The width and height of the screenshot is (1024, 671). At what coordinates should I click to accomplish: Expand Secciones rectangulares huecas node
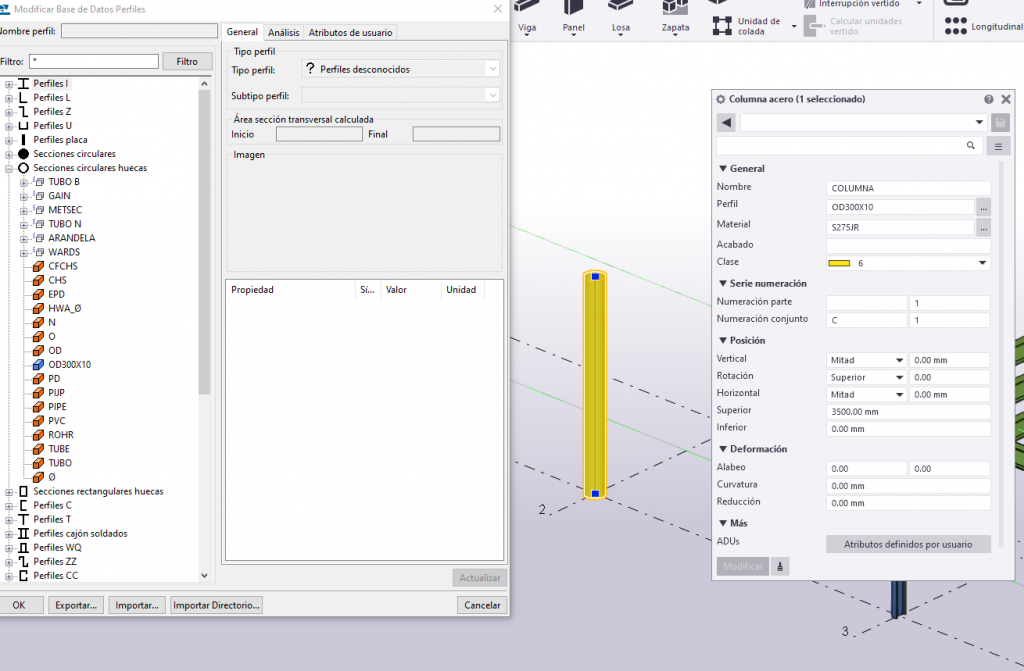pyautogui.click(x=9, y=492)
